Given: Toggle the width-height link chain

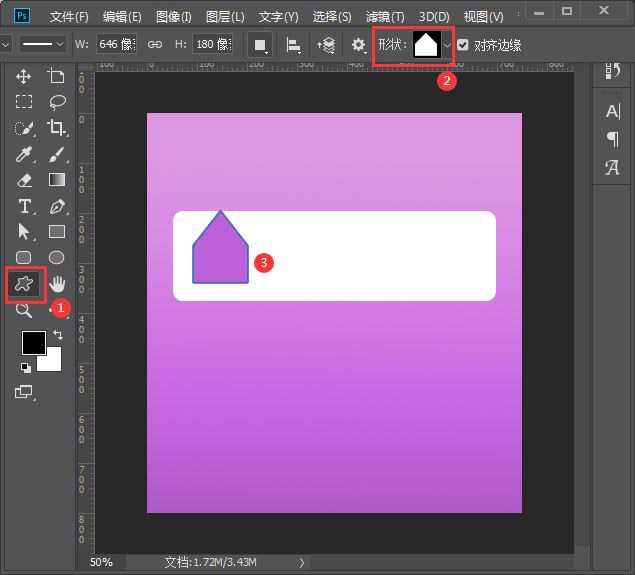Looking at the screenshot, I should click(x=155, y=45).
